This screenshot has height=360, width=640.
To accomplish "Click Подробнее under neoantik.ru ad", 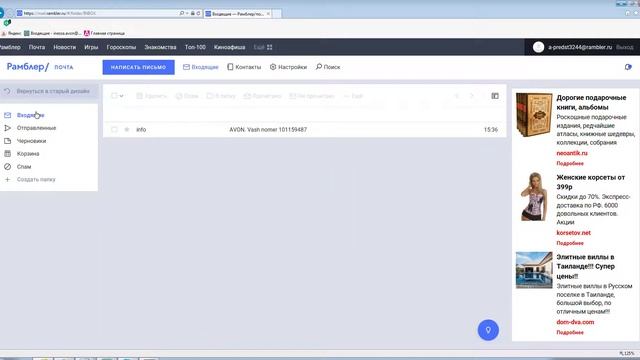I will 570,163.
